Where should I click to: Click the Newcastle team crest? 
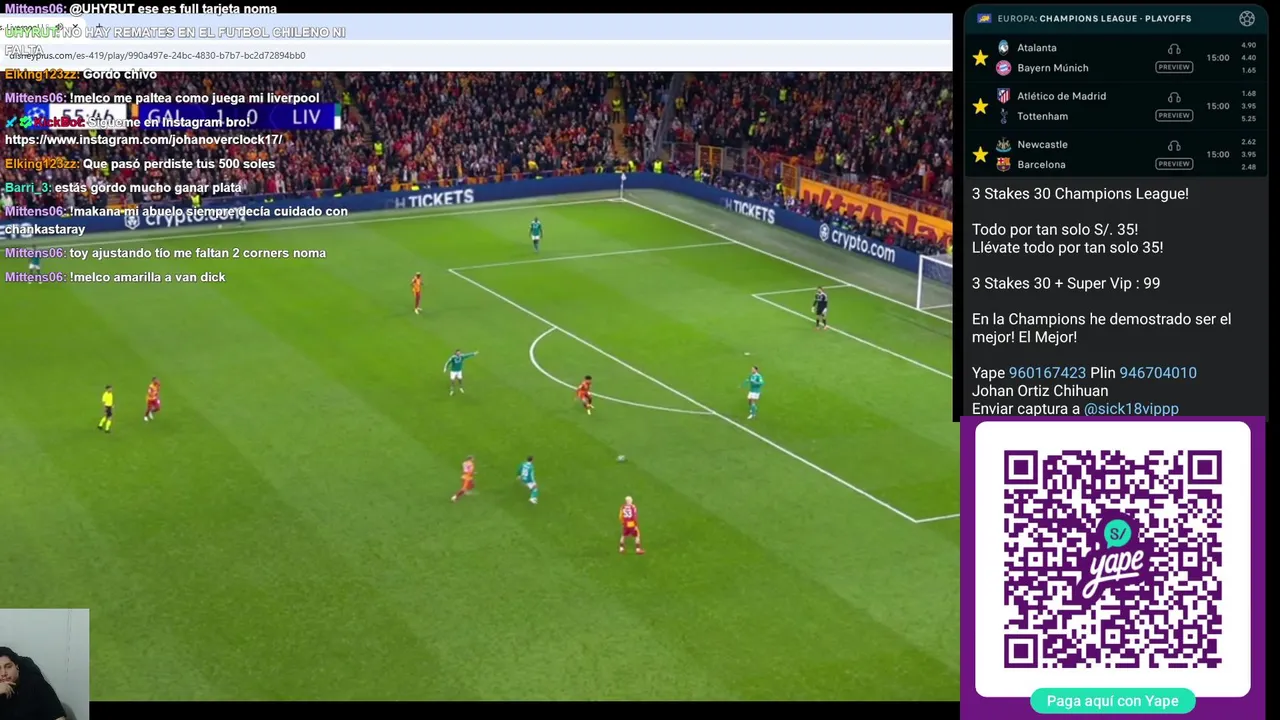click(x=1003, y=144)
